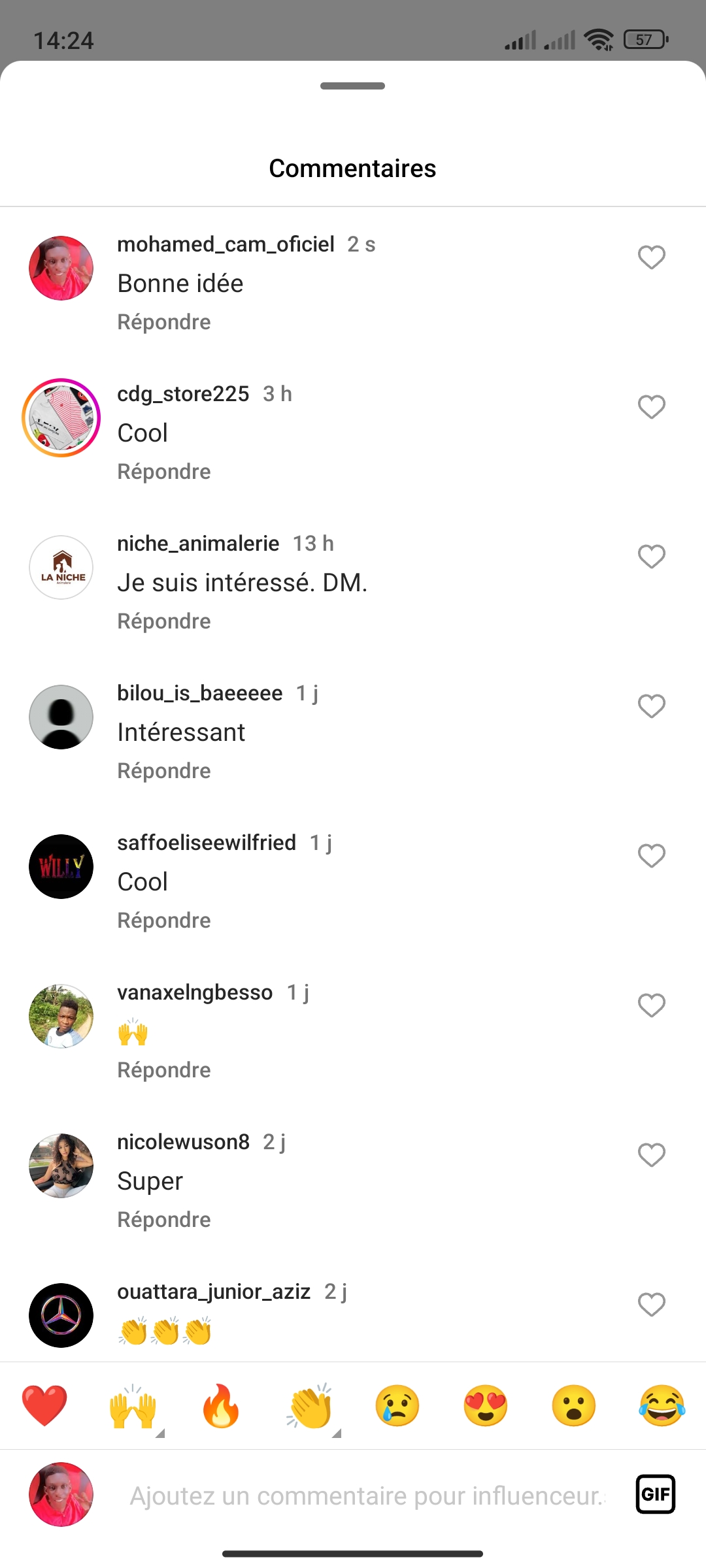Tap the comments sheet drag handle
The image size is (706, 1568).
352,86
